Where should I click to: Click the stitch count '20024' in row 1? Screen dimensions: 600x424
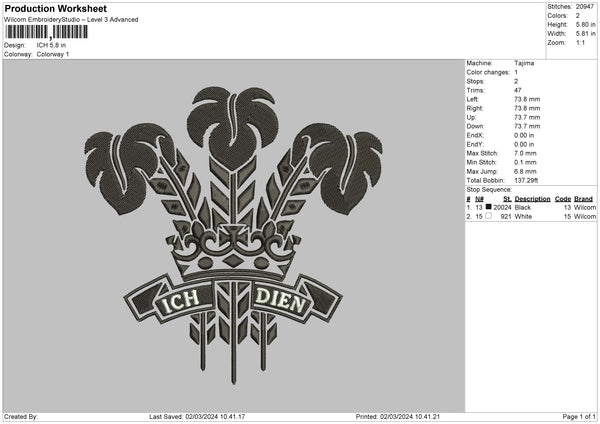click(x=502, y=207)
